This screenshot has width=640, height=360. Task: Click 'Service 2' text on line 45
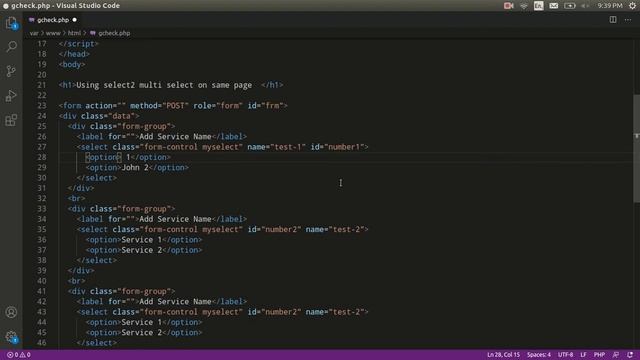click(142, 332)
